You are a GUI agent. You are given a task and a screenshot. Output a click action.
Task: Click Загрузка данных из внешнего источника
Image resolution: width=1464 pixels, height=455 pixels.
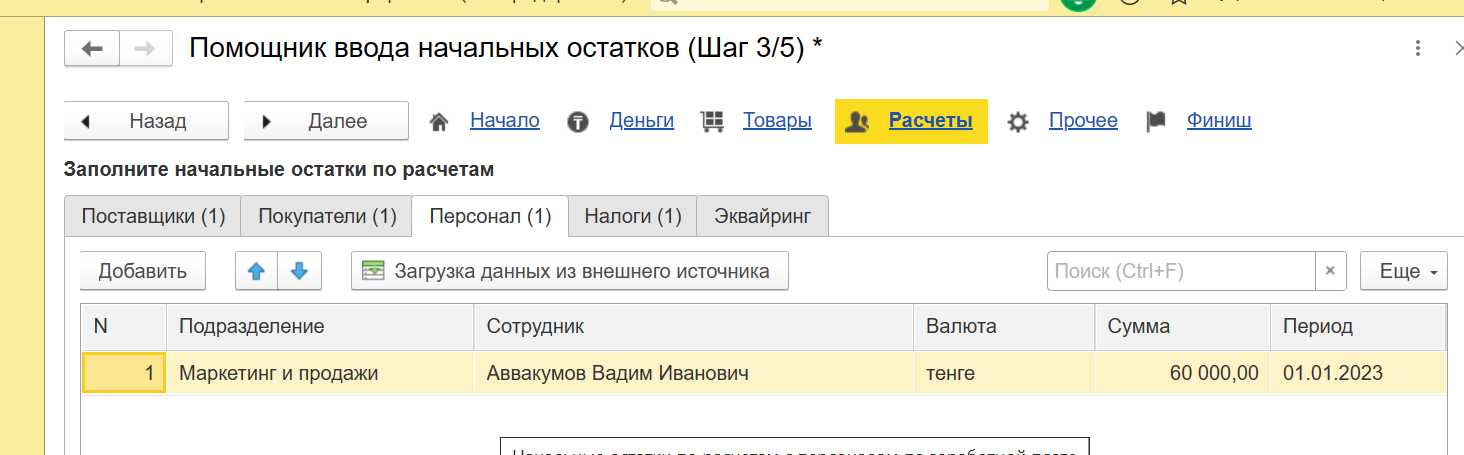569,271
